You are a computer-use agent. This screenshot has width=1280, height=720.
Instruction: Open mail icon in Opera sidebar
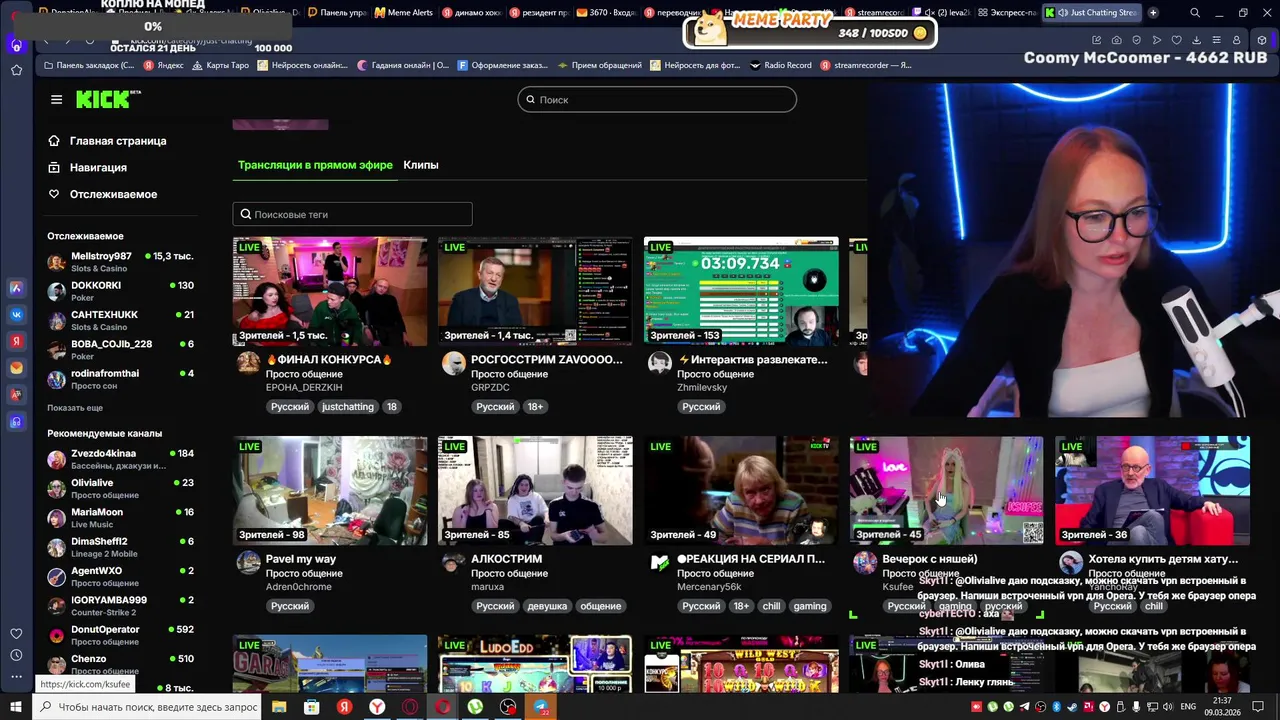tap(16, 368)
